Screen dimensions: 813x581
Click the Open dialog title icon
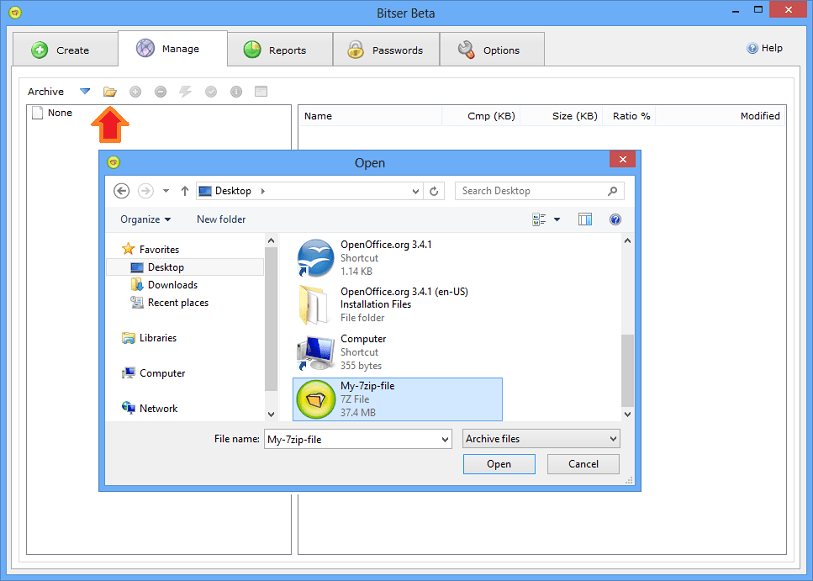pyautogui.click(x=114, y=162)
